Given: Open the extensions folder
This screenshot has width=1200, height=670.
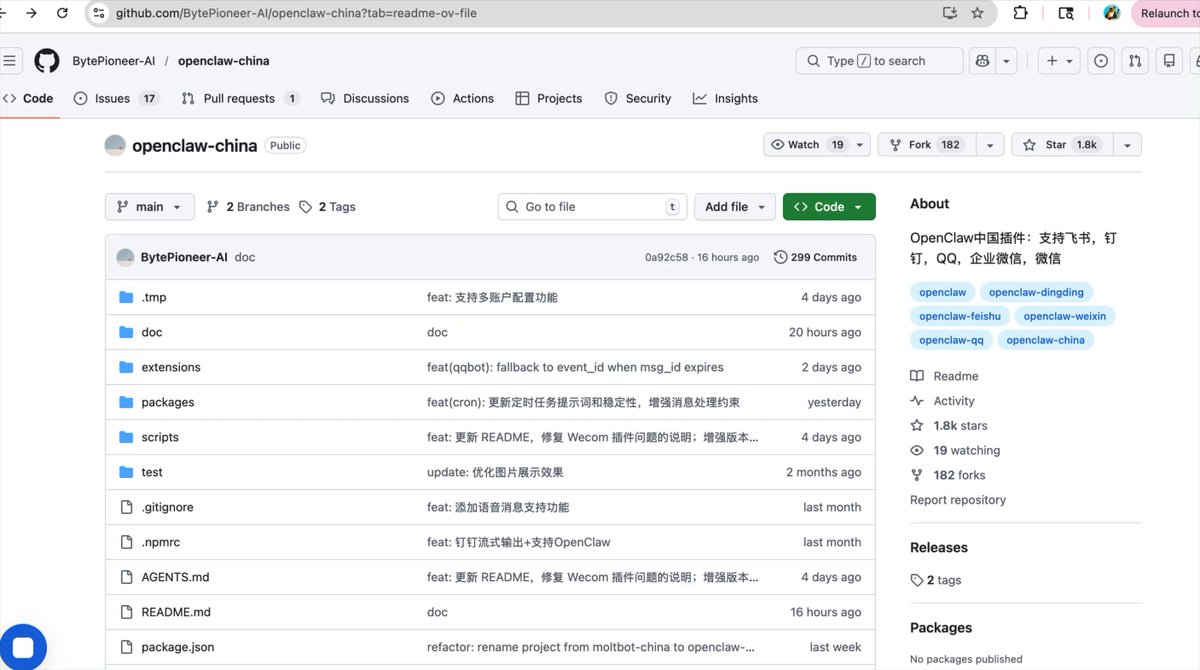Looking at the screenshot, I should (x=171, y=367).
